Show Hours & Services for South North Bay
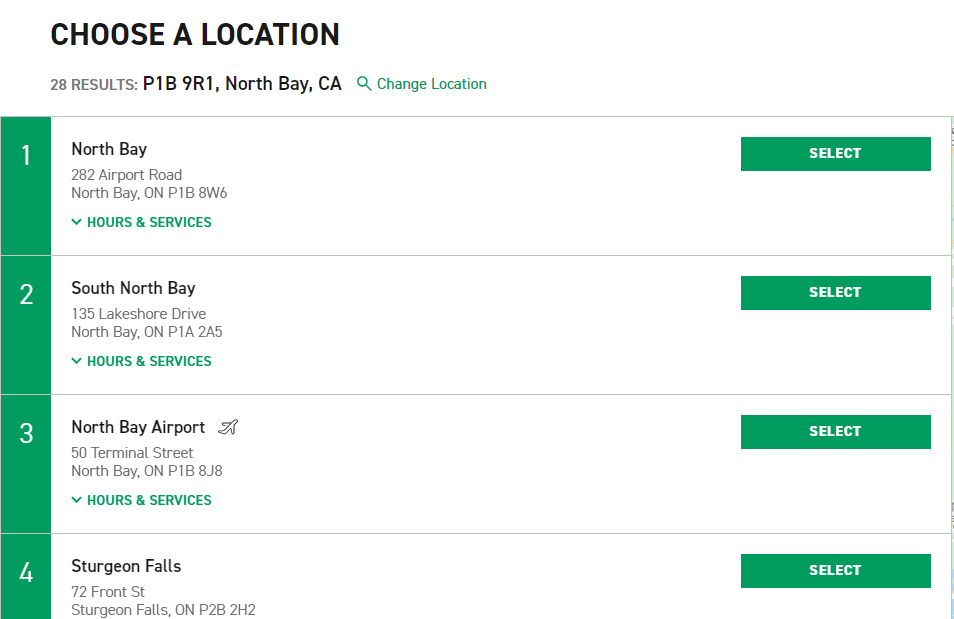The image size is (954, 619). pyautogui.click(x=141, y=361)
